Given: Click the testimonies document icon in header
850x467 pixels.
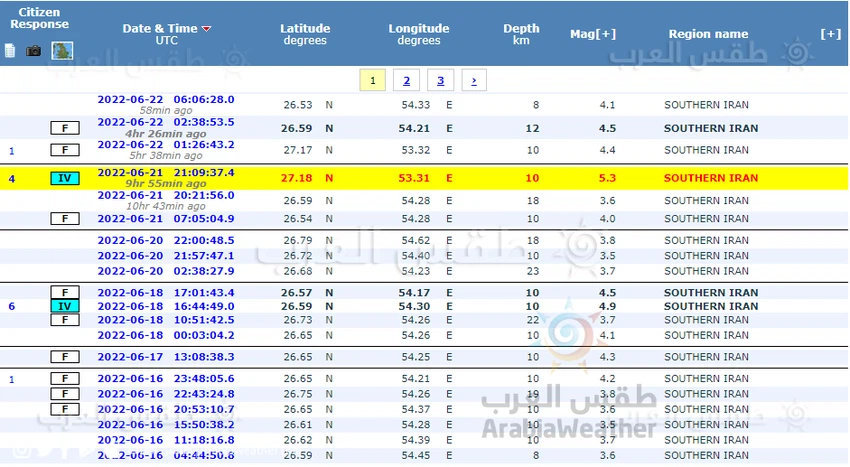Looking at the screenshot, I should click(10, 50).
